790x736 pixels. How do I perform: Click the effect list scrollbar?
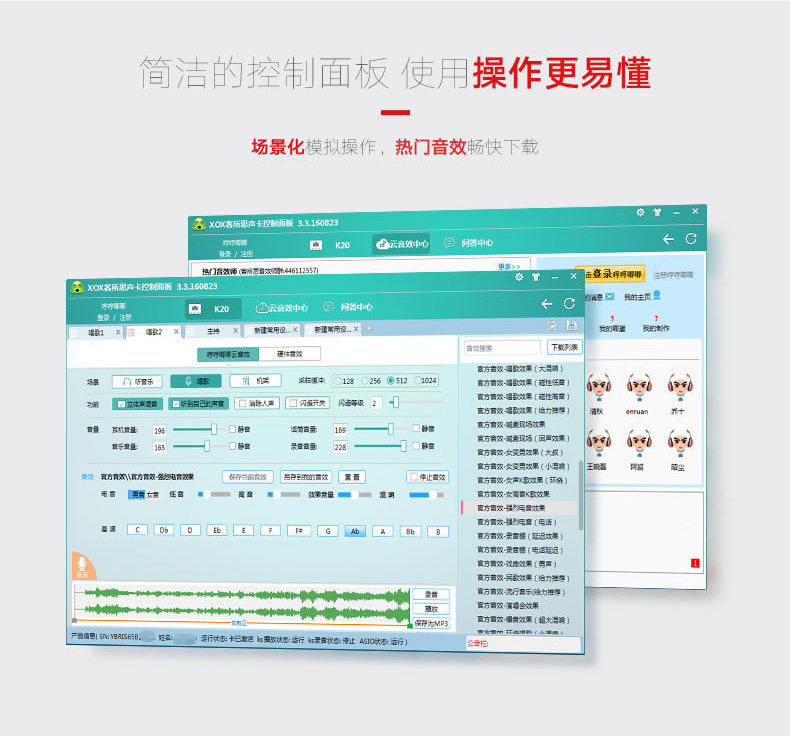coord(581,496)
